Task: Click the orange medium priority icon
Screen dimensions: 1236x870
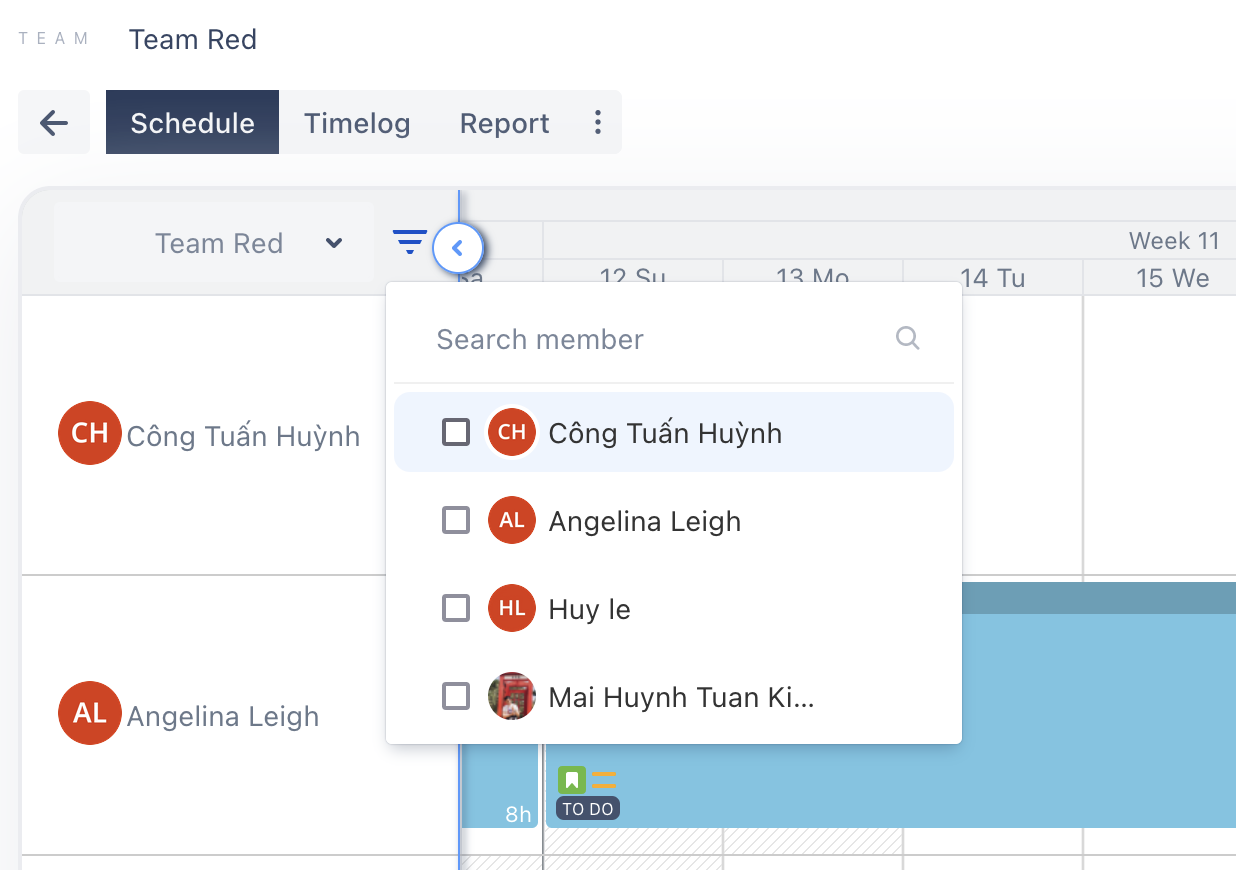Action: coord(603,780)
